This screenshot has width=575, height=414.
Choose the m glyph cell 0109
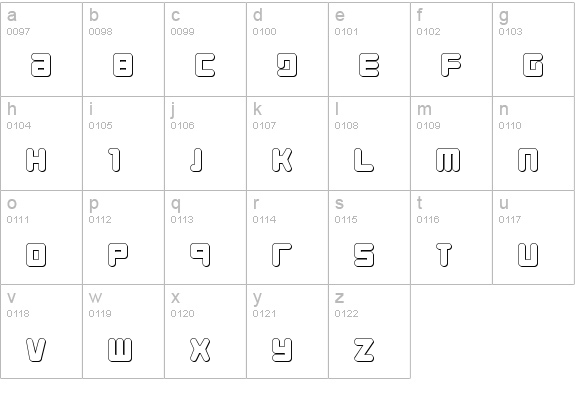tap(451, 143)
